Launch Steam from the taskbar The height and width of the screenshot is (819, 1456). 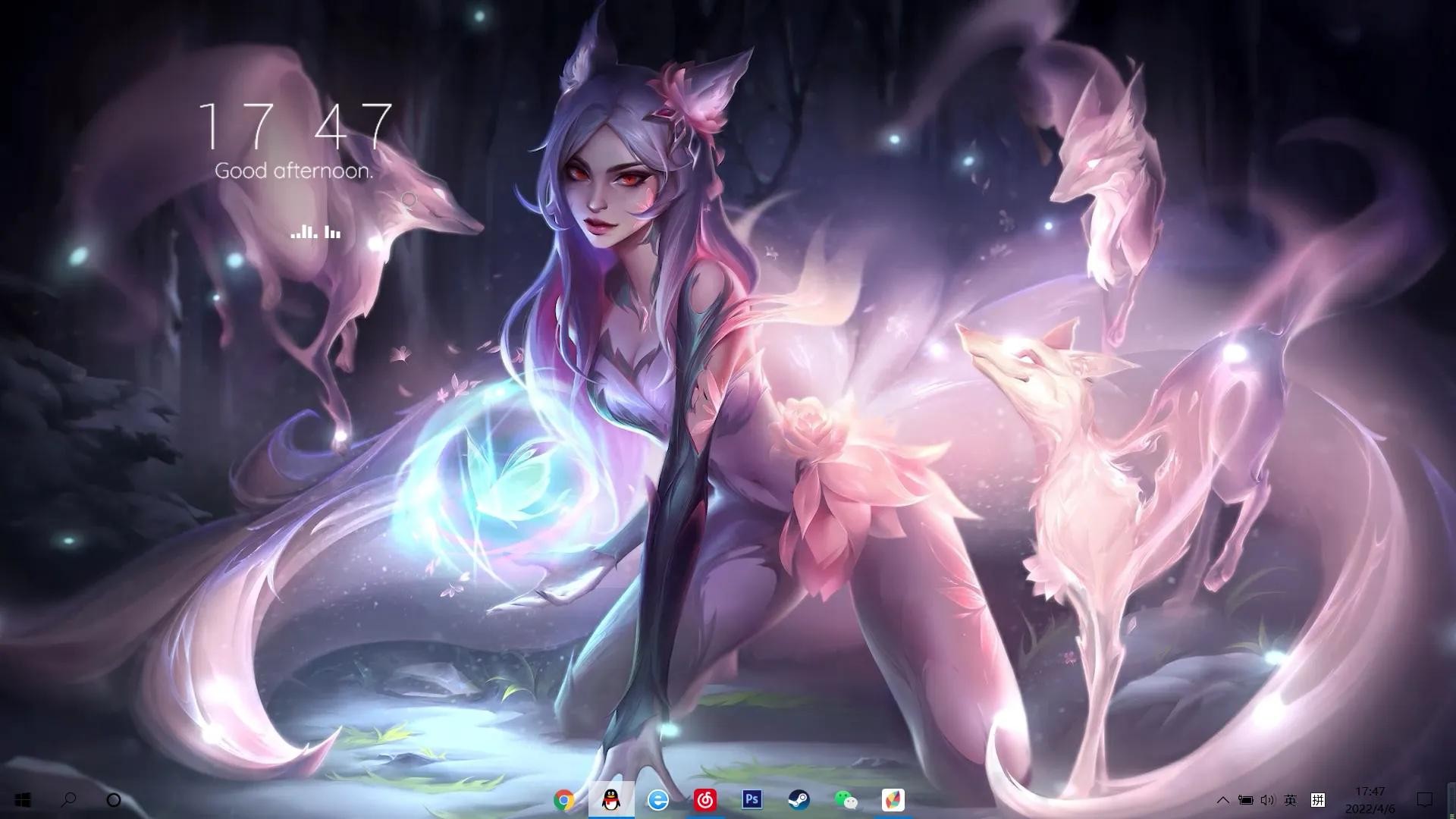799,800
